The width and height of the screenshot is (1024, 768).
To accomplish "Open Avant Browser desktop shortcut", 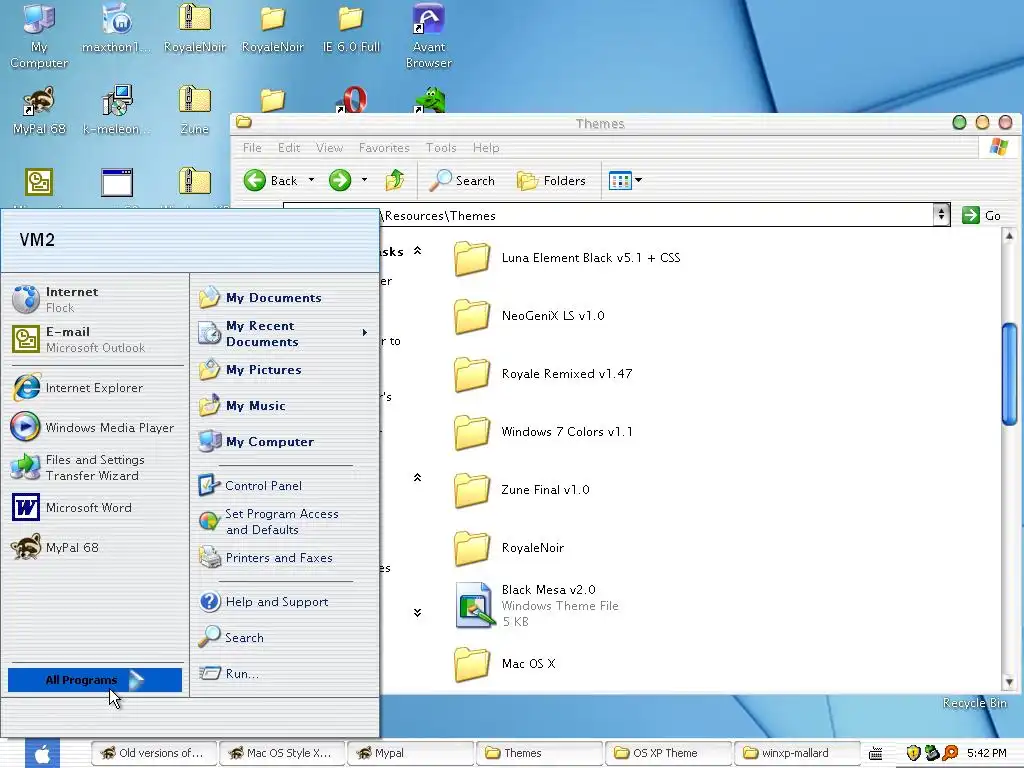I will point(428,35).
